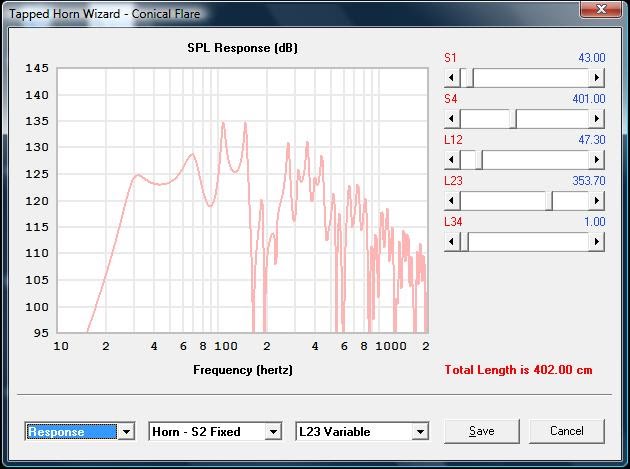The image size is (630, 469).
Task: Click the L12 value 47.30
Action: 591,140
